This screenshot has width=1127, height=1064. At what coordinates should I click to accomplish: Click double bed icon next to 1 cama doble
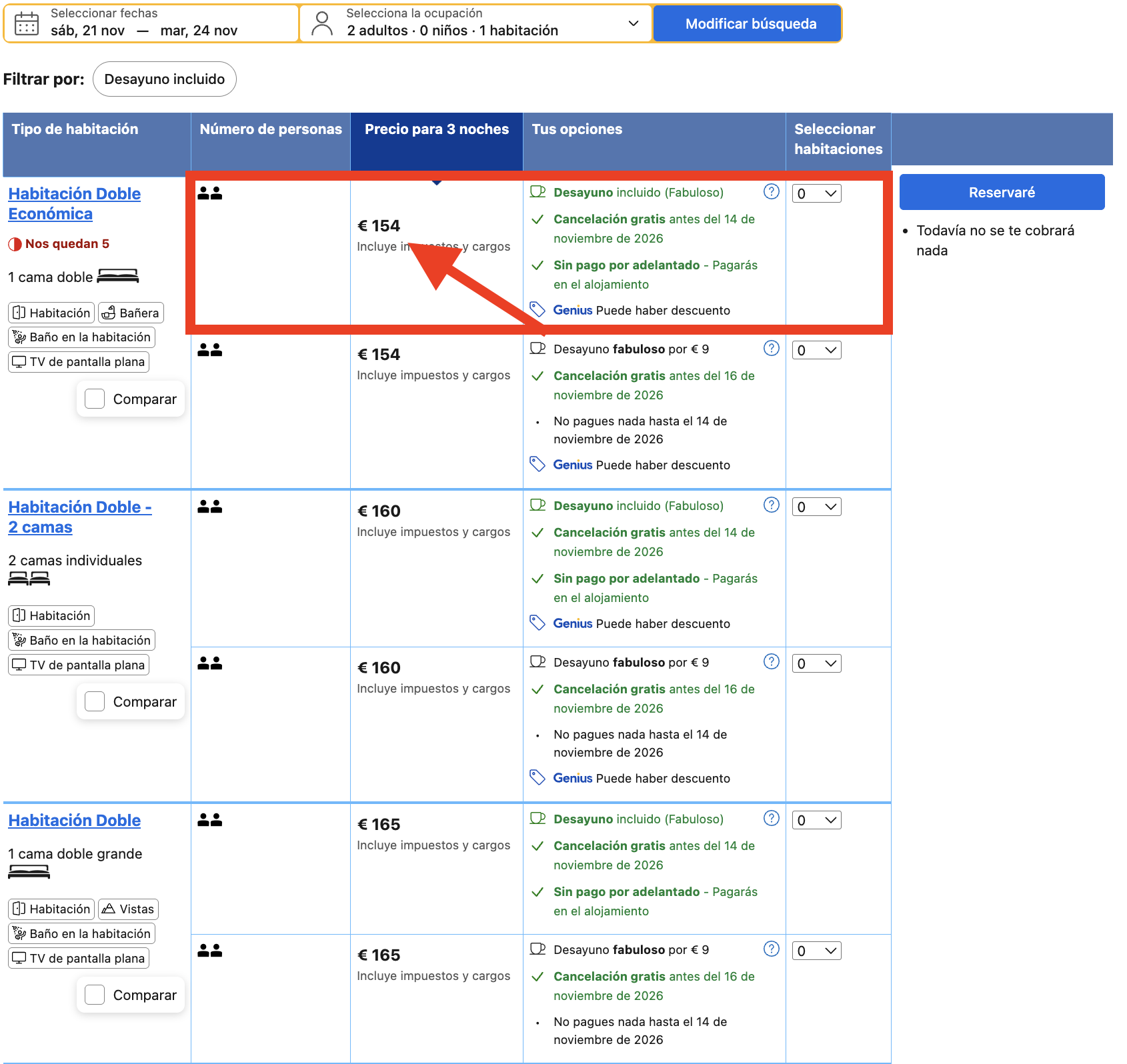118,276
